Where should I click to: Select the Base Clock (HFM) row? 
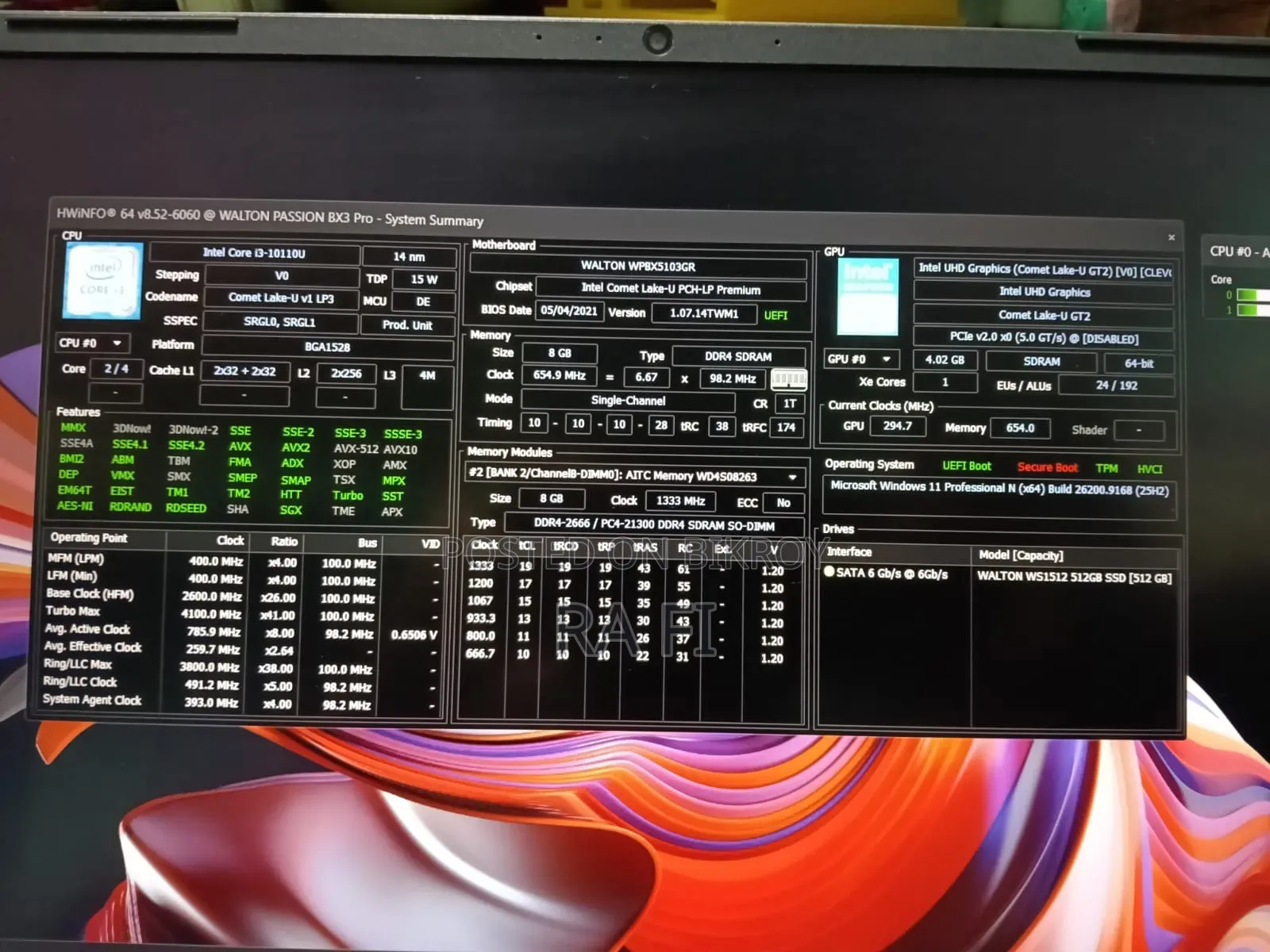242,596
